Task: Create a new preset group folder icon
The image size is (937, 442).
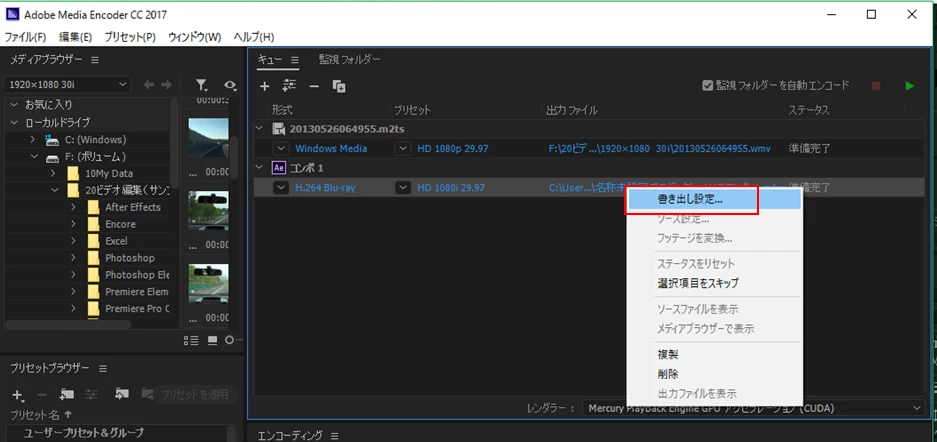Action: [66, 394]
